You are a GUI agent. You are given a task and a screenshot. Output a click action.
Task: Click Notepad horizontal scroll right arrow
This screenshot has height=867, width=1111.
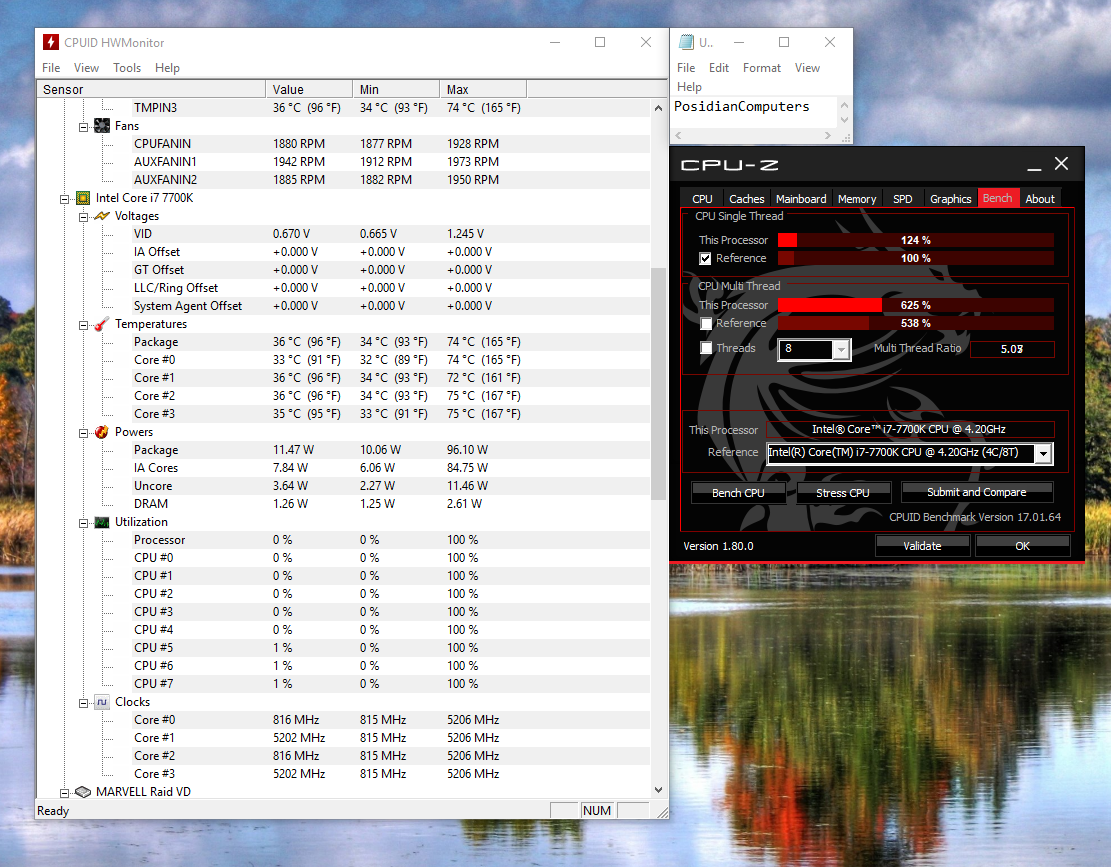point(828,135)
